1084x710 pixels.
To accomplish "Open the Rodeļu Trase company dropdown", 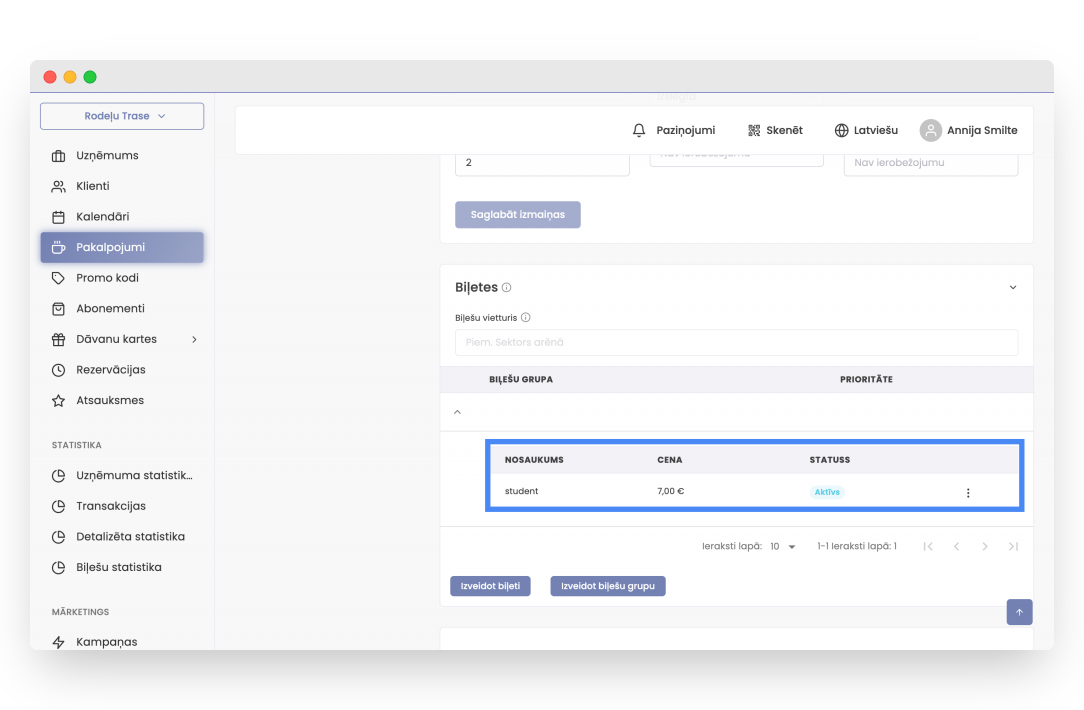I will coord(122,116).
